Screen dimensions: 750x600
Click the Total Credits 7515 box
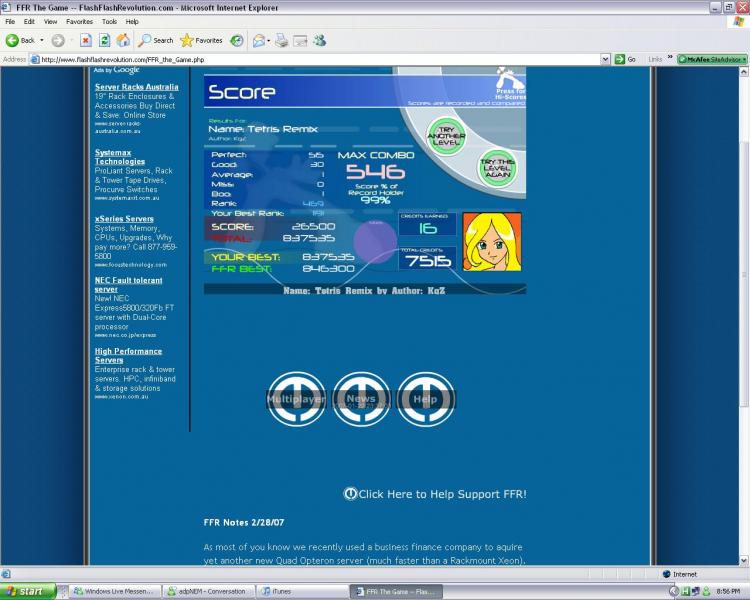point(427,259)
